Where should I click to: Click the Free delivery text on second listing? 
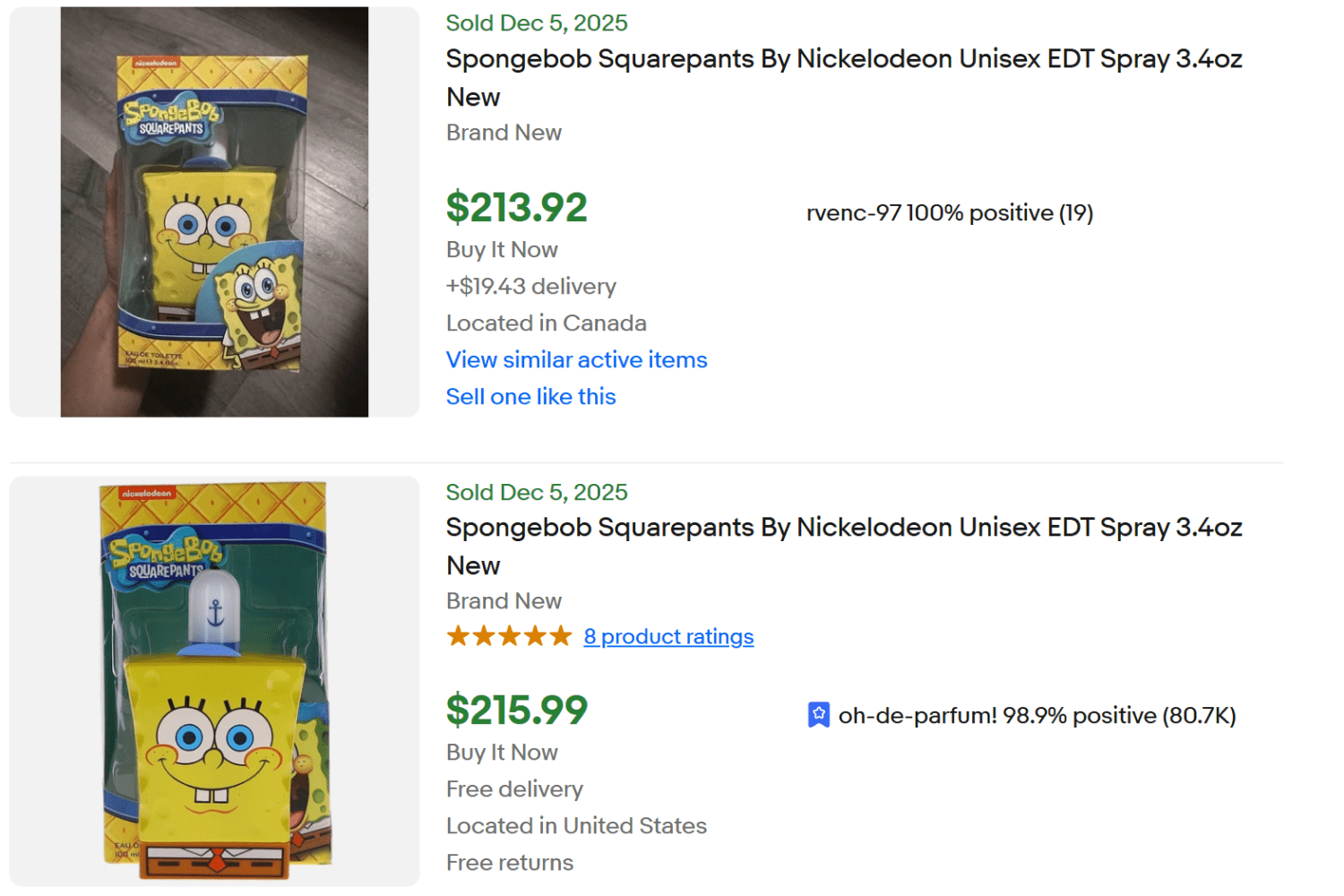pos(514,788)
